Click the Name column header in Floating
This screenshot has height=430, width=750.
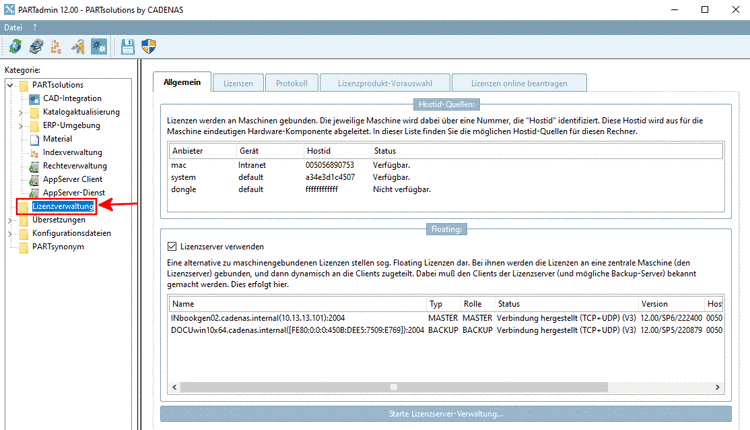[x=298, y=304]
